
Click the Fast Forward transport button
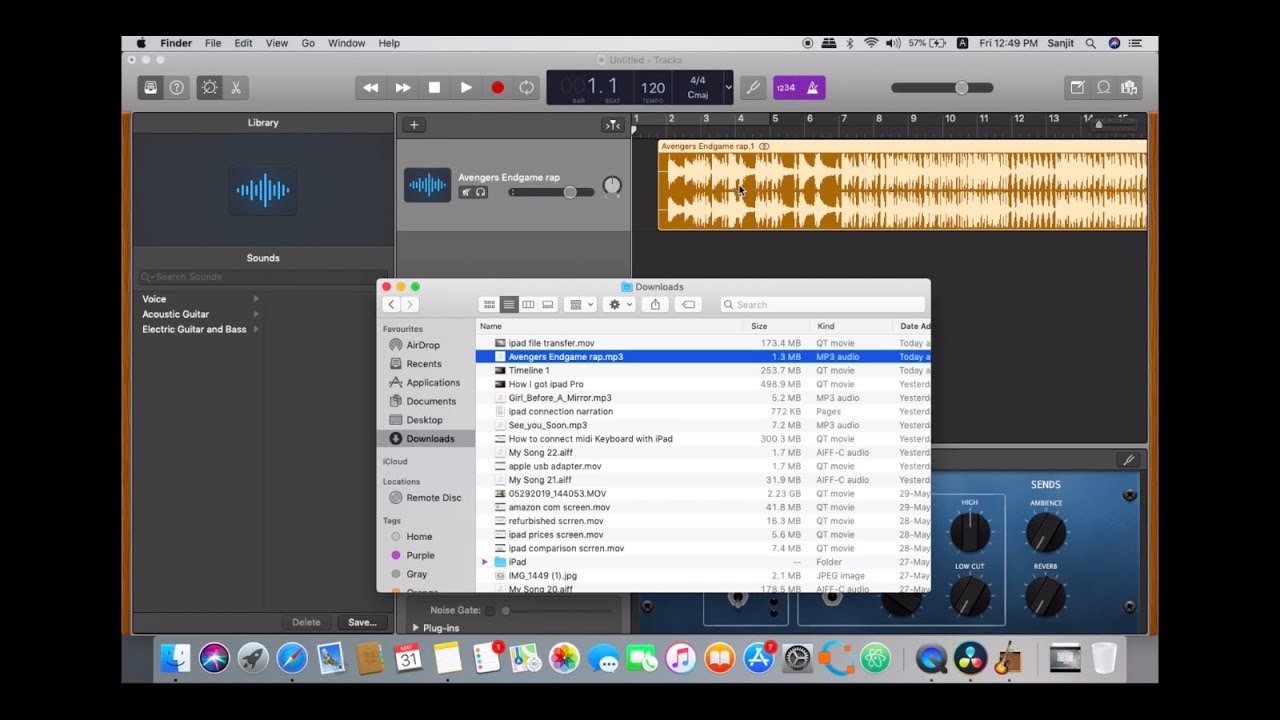402,87
